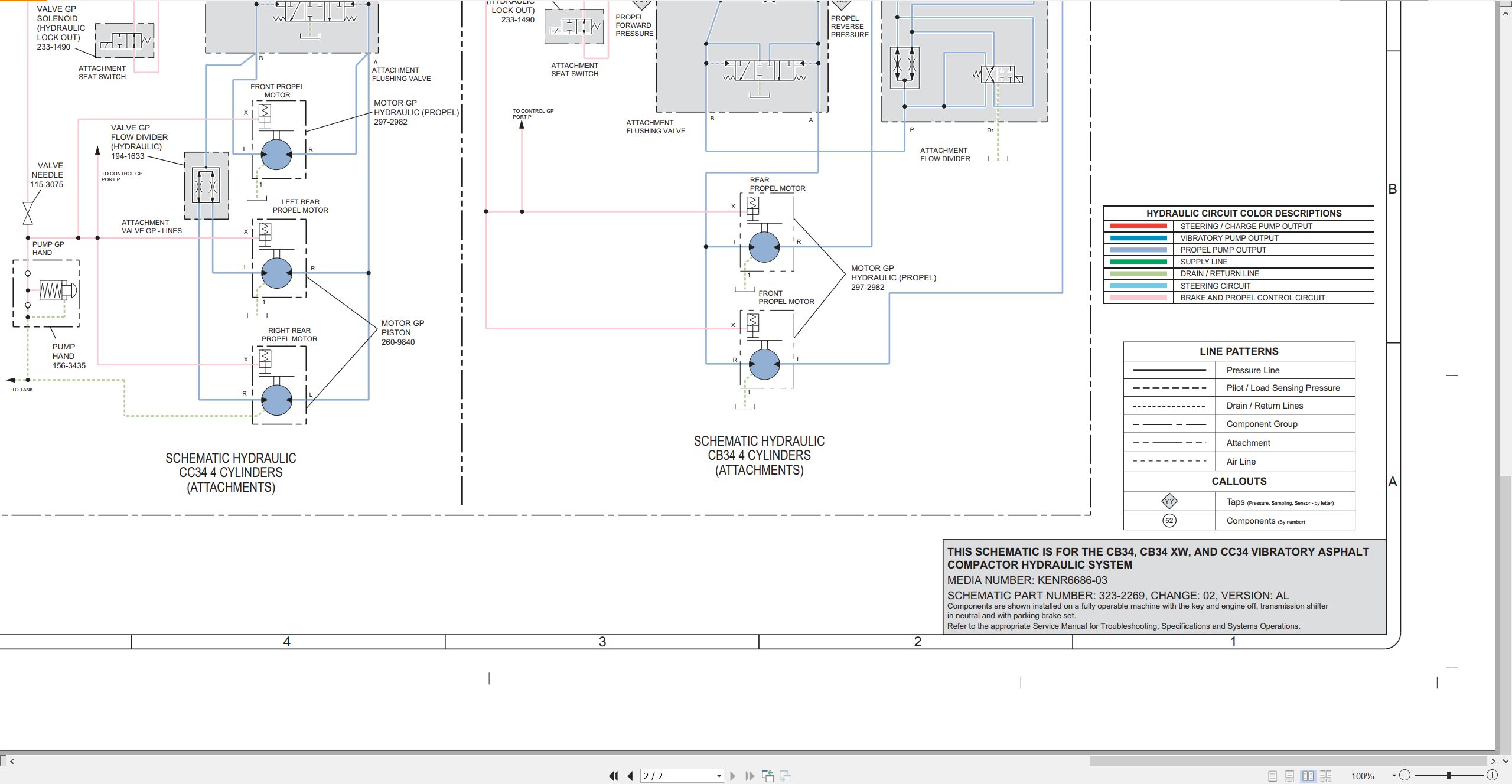Click the horizontal scrollbar right arrow

[1493, 761]
